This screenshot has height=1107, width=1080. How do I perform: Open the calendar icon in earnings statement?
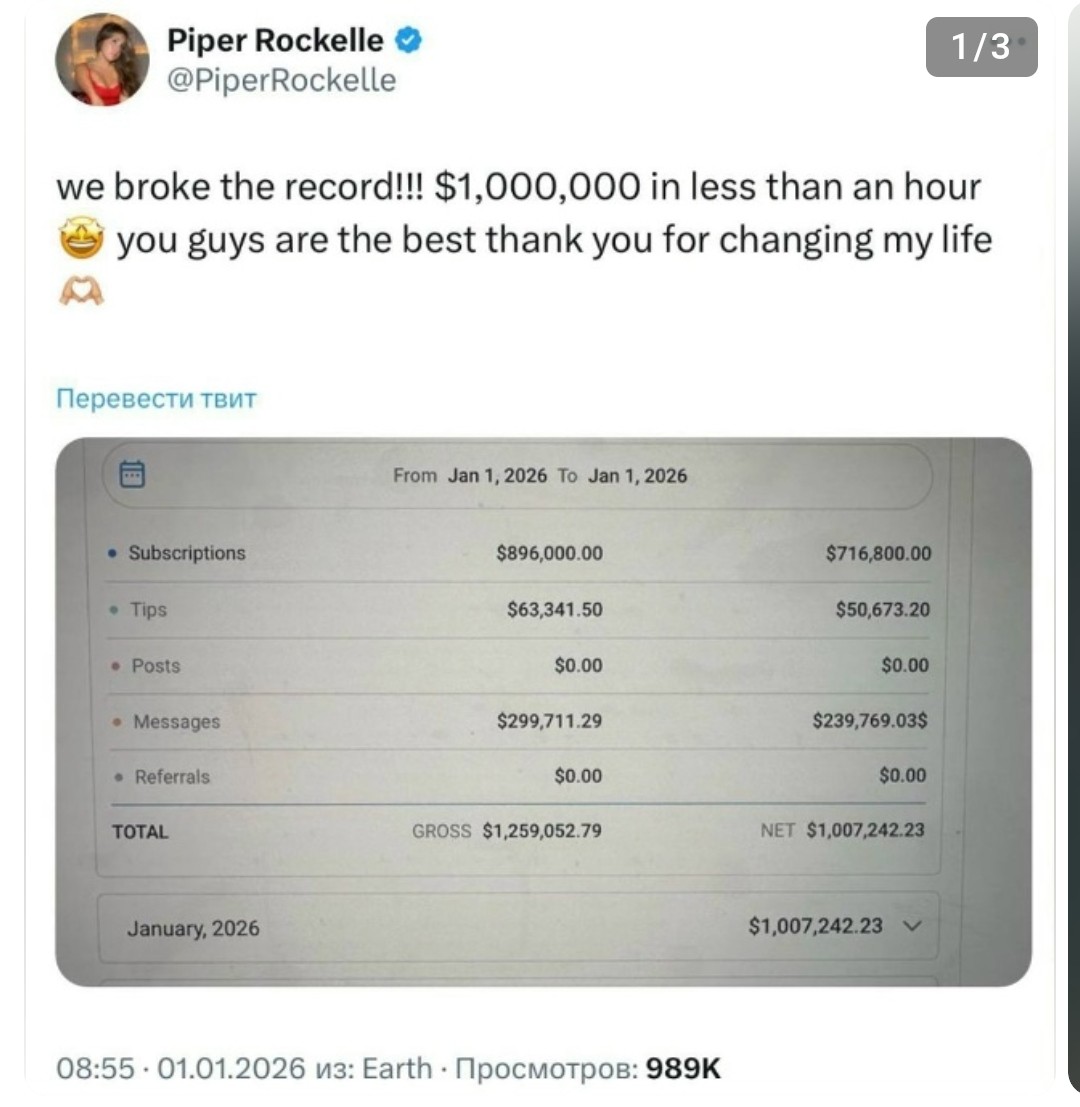pos(133,473)
